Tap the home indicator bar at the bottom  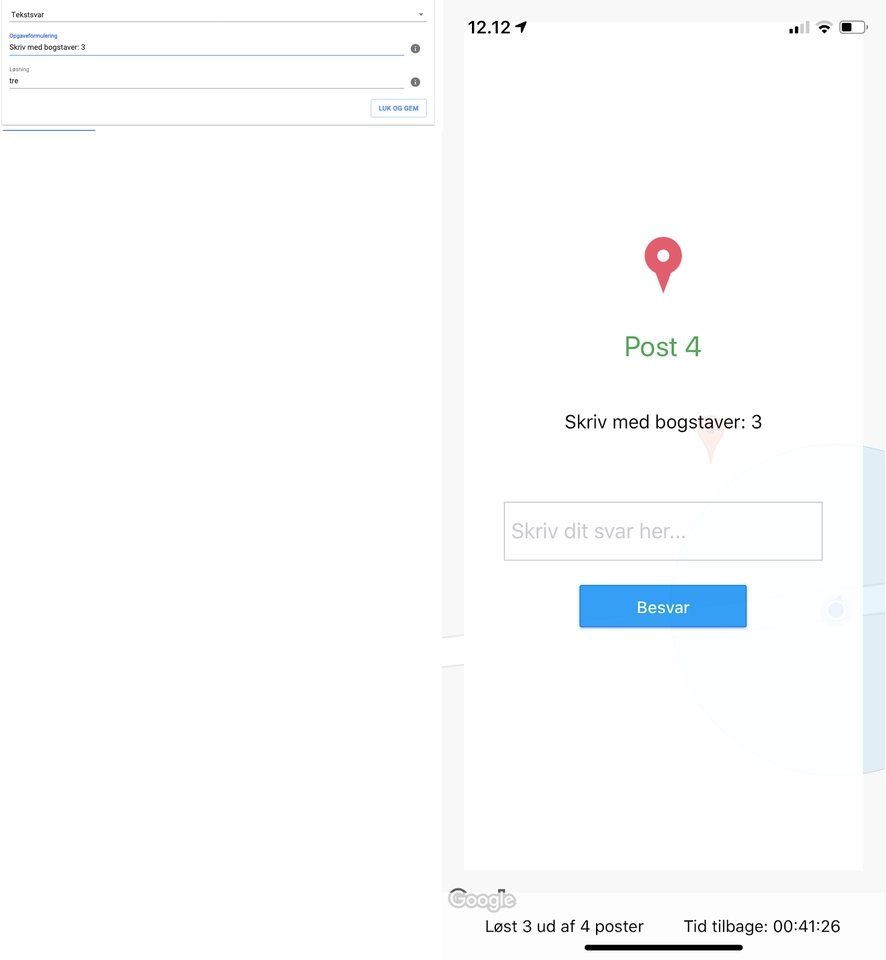pos(663,947)
